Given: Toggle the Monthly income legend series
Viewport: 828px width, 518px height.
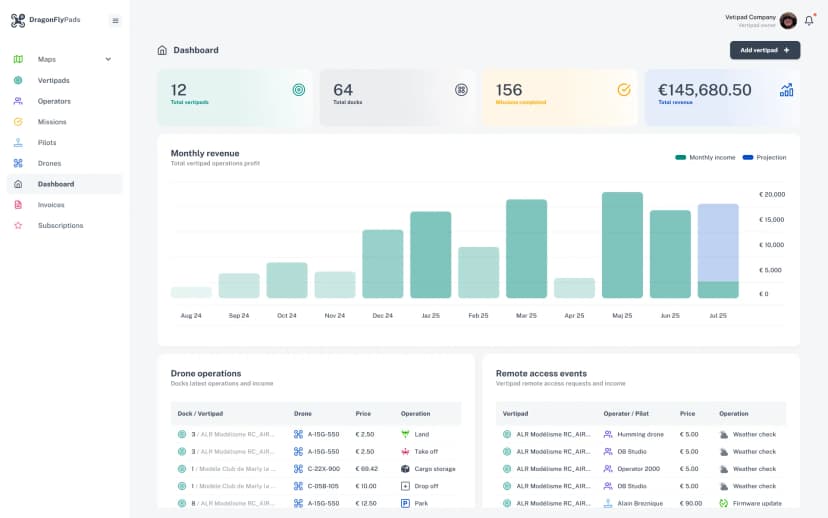Looking at the screenshot, I should click(x=705, y=157).
